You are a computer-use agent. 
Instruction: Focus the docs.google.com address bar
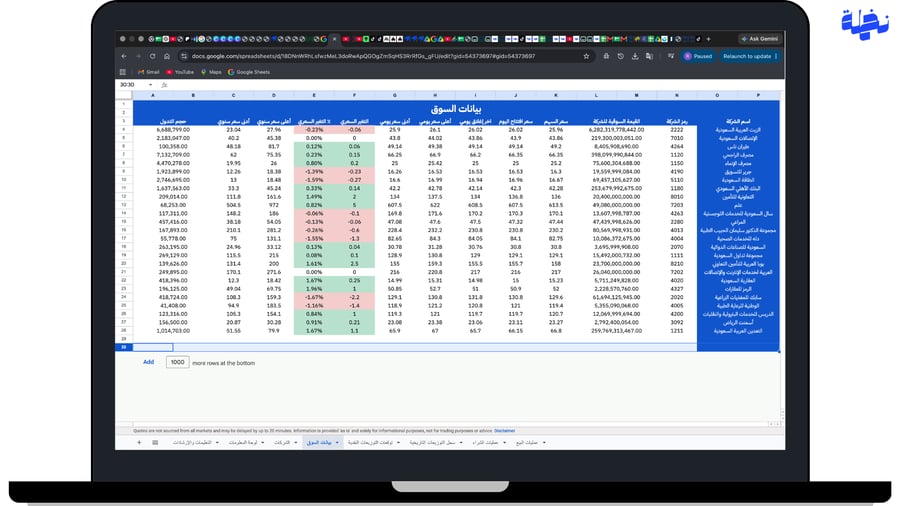(379, 56)
